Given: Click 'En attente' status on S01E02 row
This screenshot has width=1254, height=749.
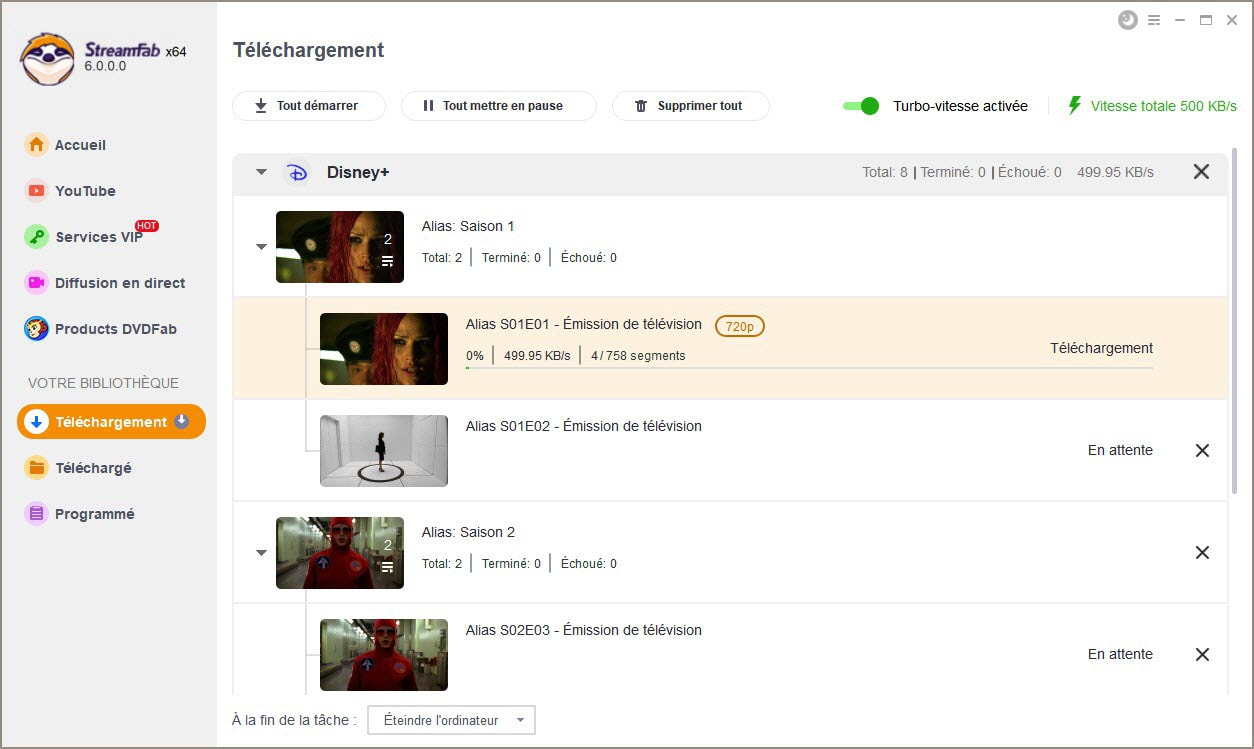Looking at the screenshot, I should tap(1120, 451).
